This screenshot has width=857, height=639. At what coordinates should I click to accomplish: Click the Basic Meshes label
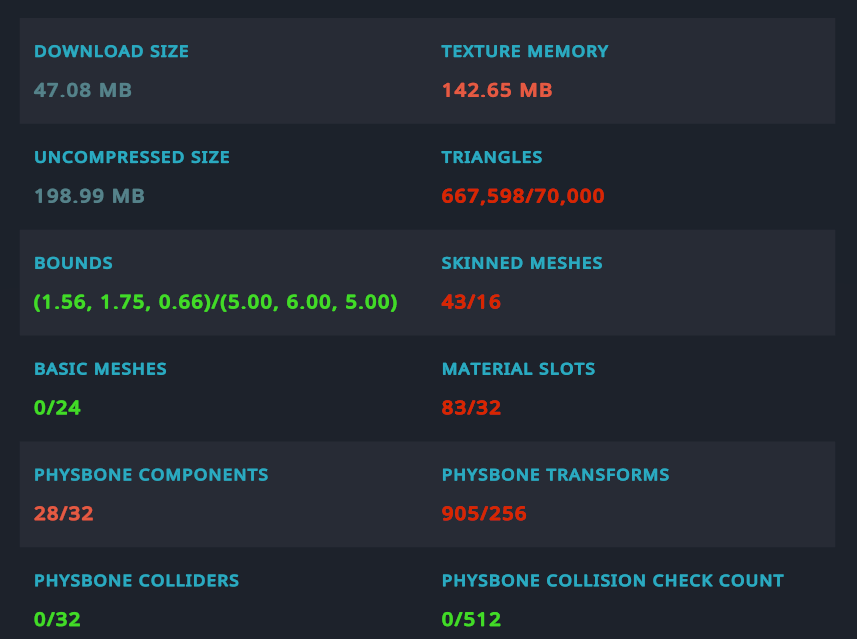pyautogui.click(x=100, y=369)
